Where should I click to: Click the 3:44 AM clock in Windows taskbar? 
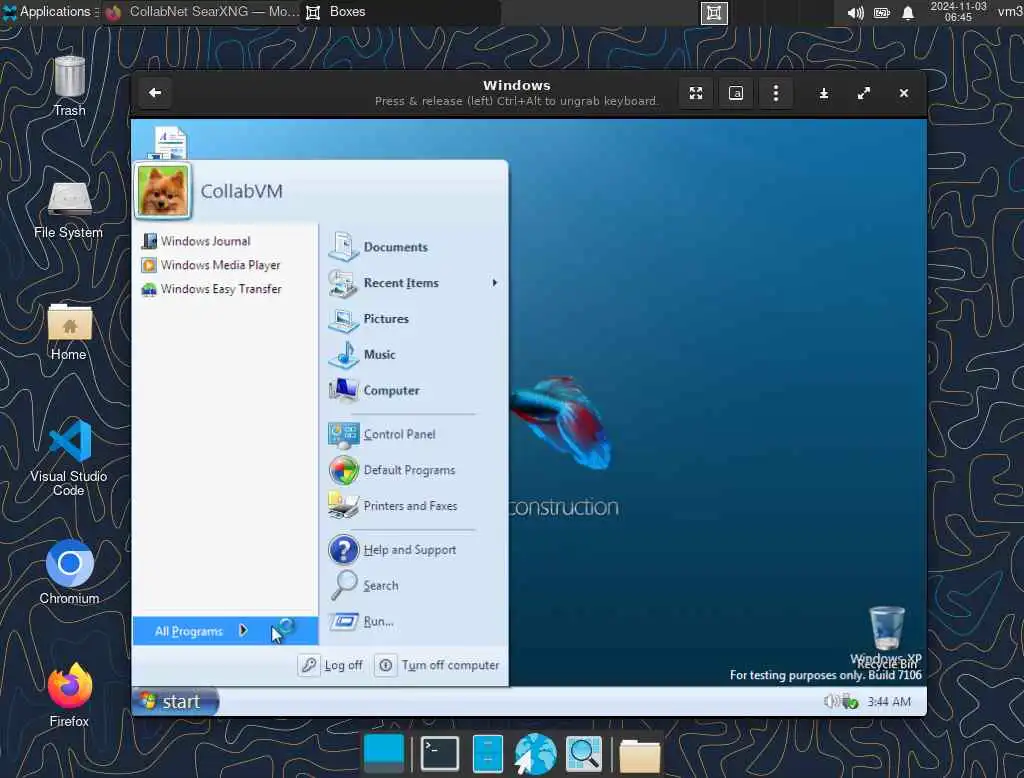pos(889,702)
